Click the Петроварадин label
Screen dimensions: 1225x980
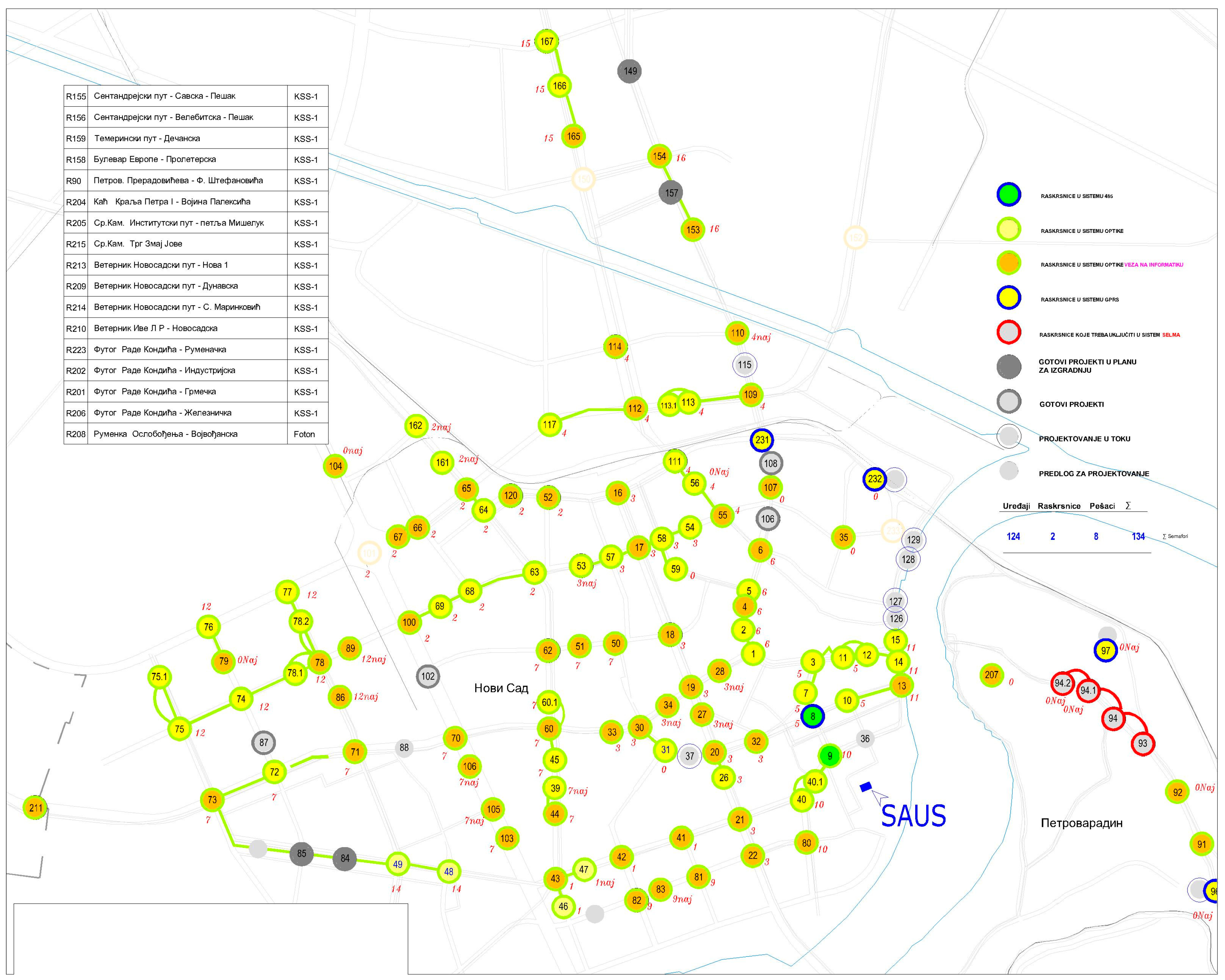pyautogui.click(x=1081, y=823)
